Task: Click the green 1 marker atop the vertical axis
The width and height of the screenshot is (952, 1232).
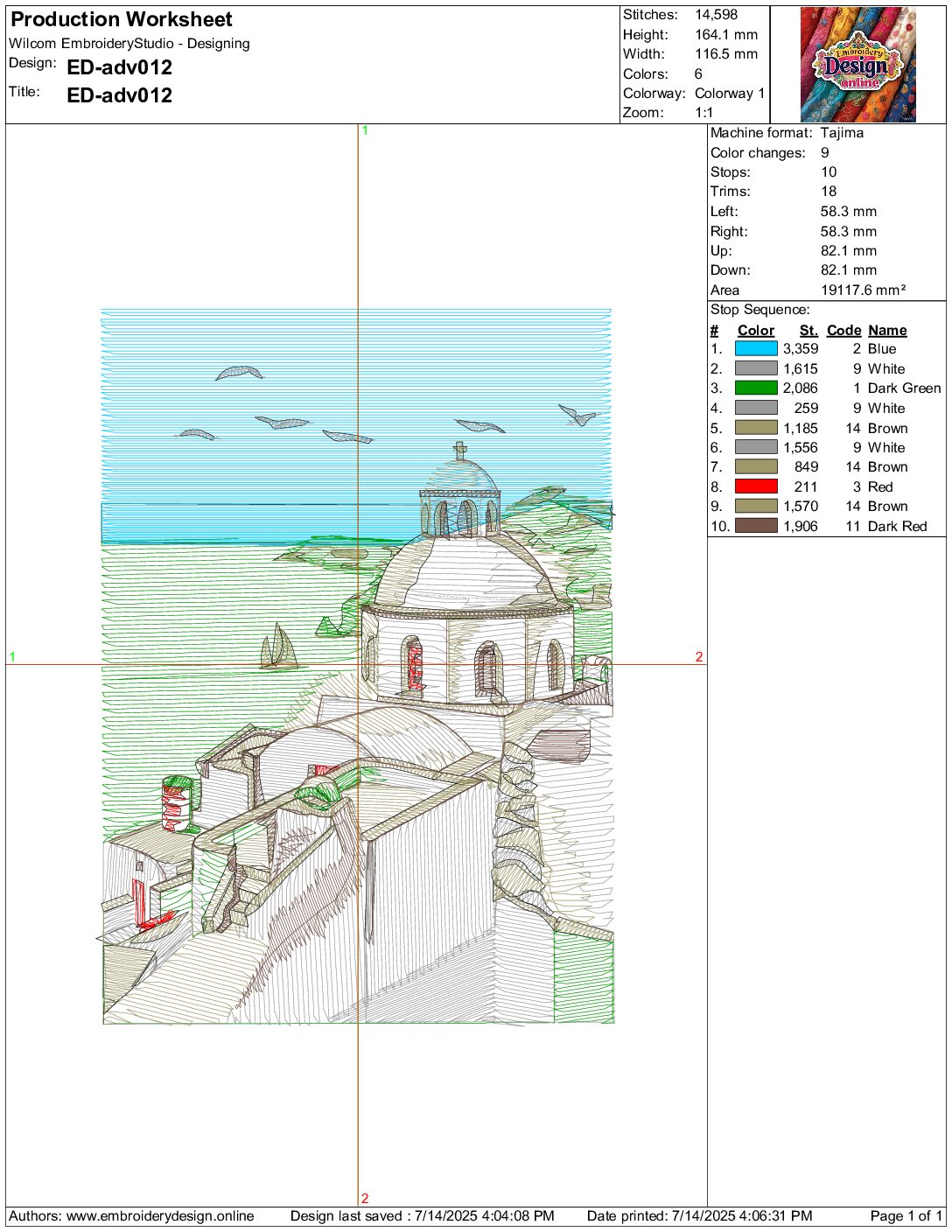Action: [x=365, y=130]
